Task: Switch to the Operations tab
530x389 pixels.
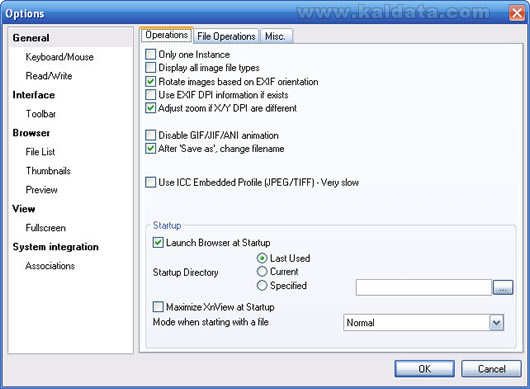Action: point(166,35)
